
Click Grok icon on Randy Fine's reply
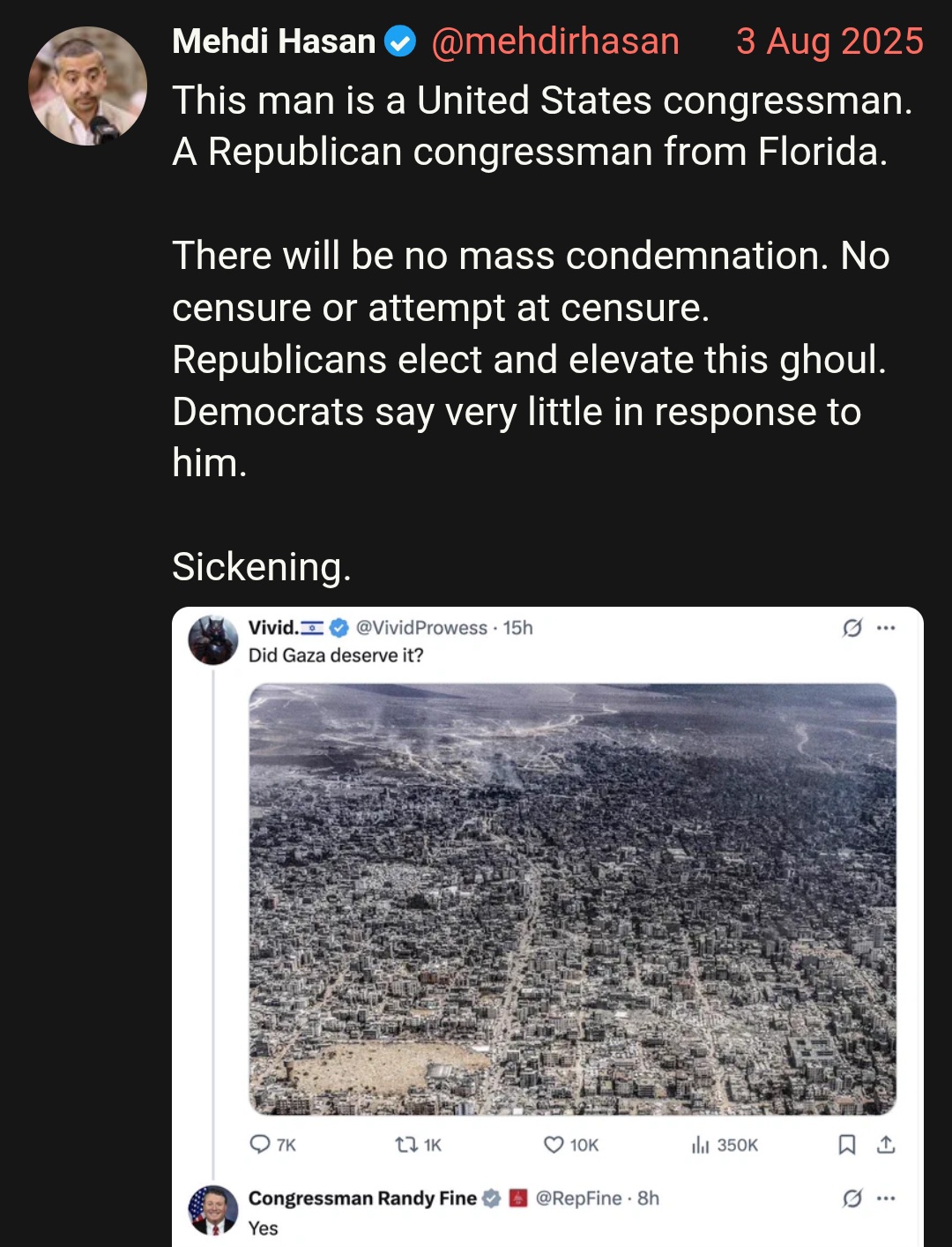(x=852, y=1198)
